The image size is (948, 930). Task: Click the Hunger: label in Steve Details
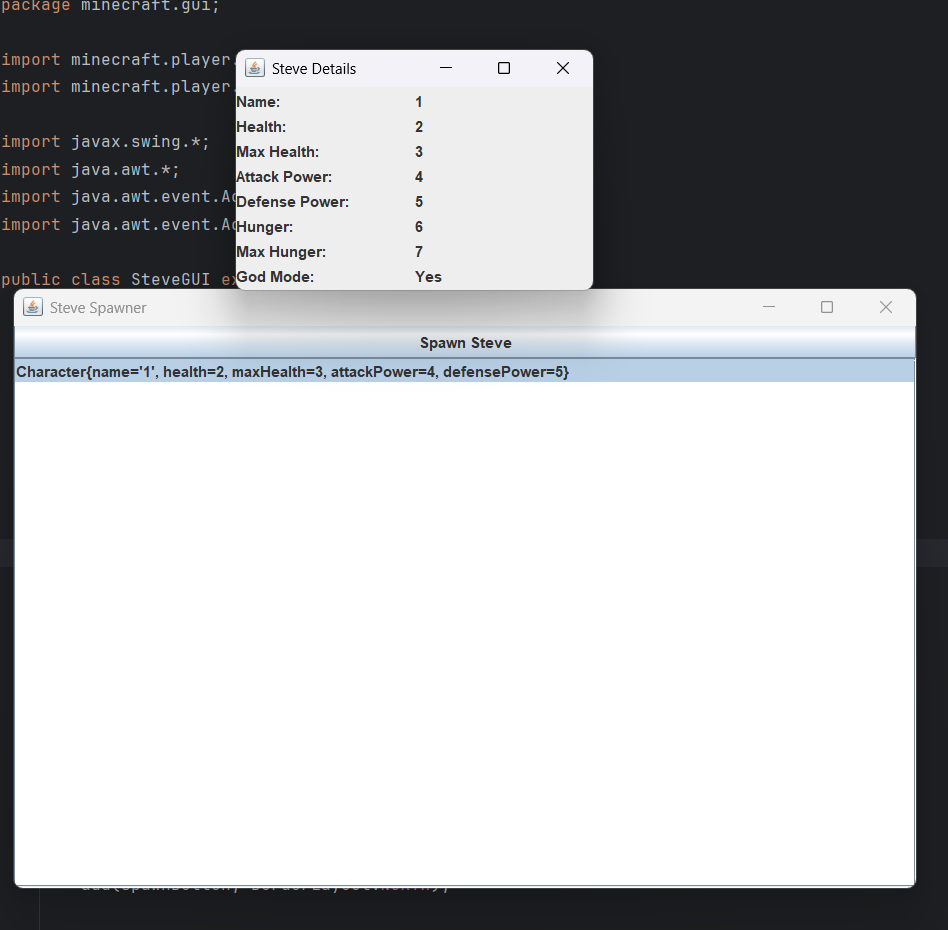point(265,227)
